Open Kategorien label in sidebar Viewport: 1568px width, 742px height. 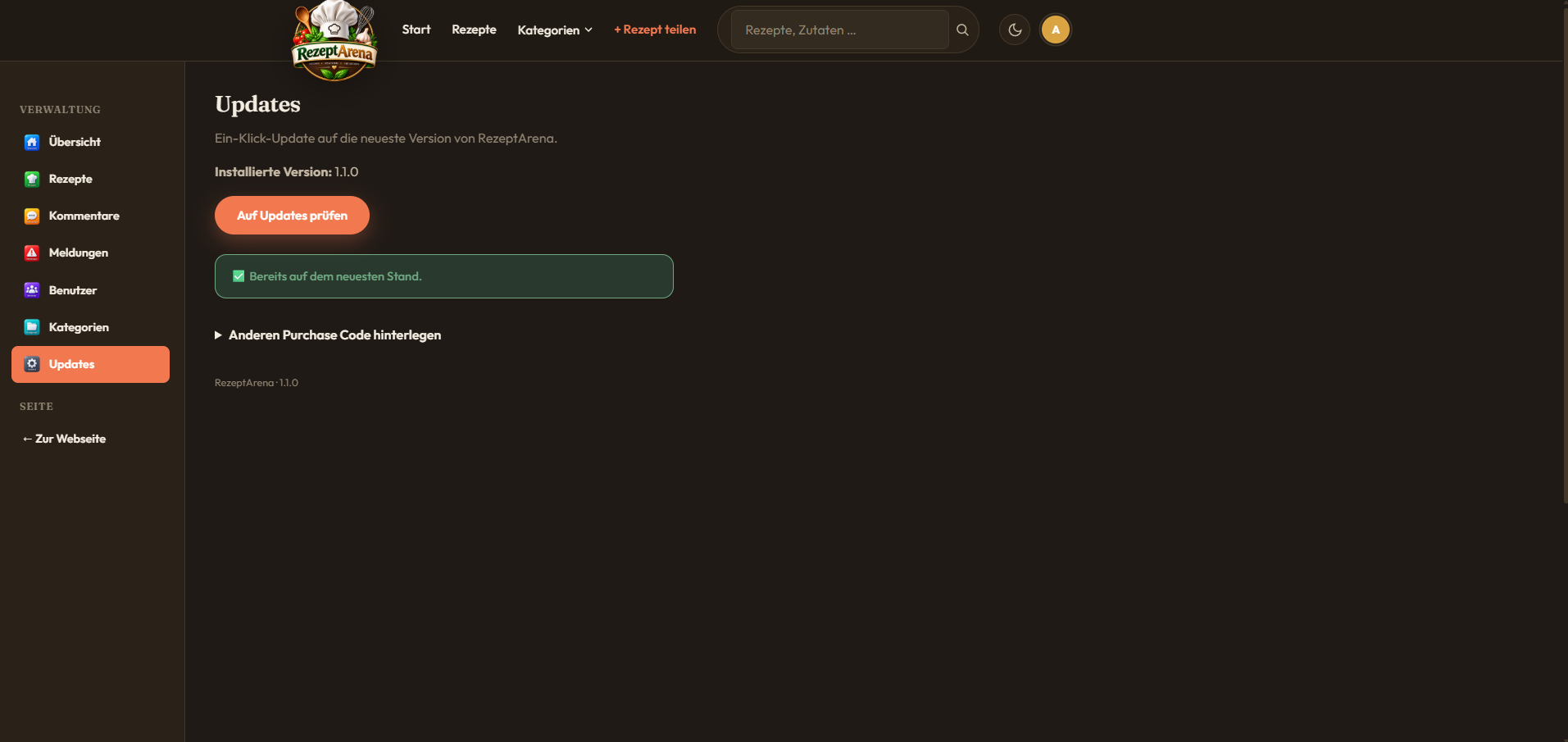(x=79, y=327)
